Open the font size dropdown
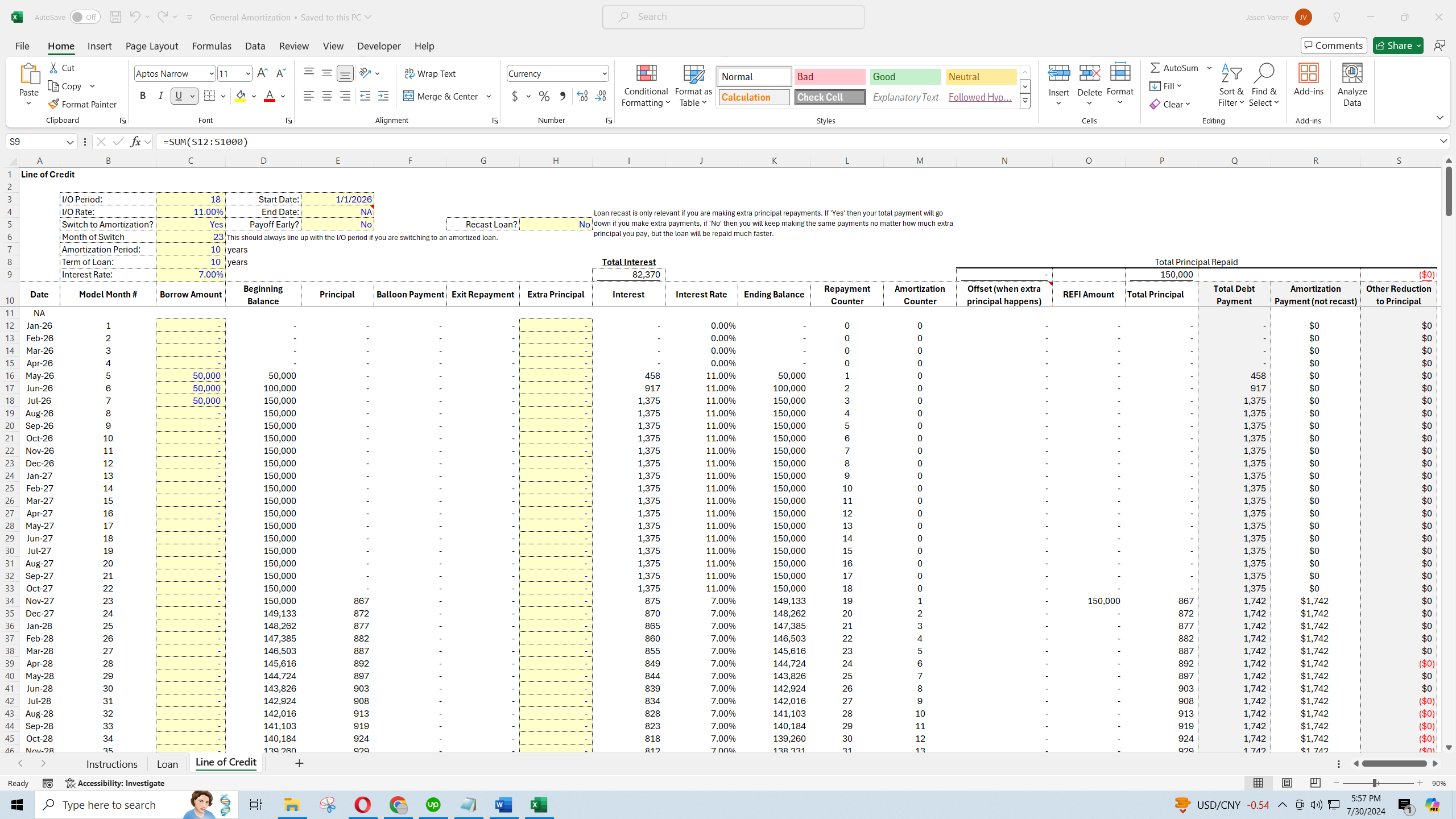Image resolution: width=1456 pixels, height=819 pixels. [248, 73]
